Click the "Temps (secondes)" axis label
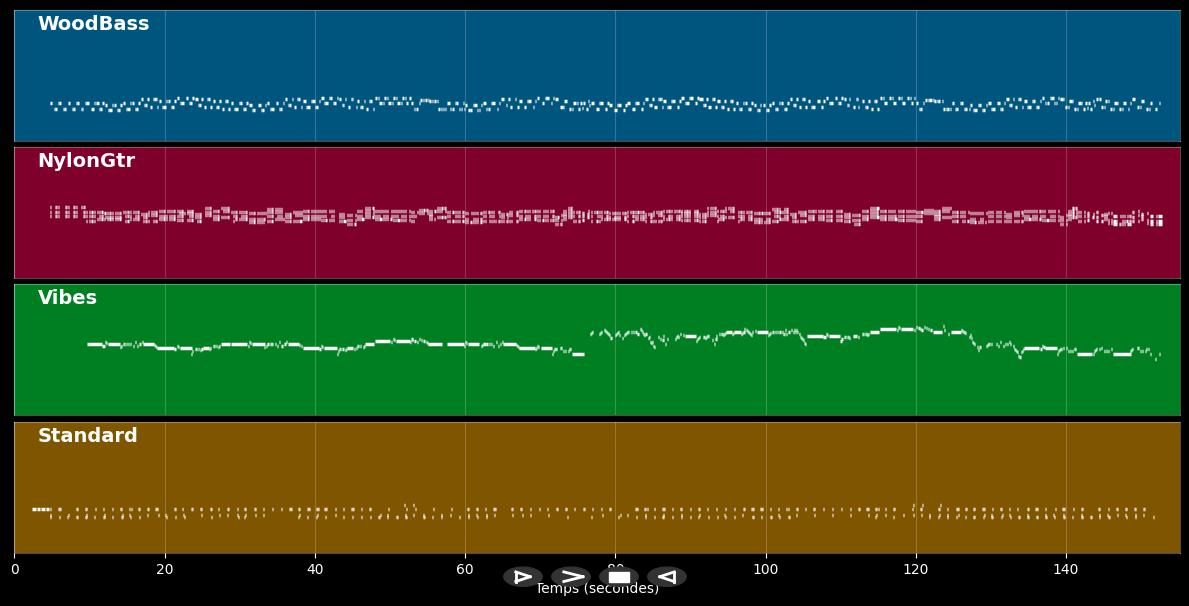This screenshot has height=606, width=1189. coord(597,591)
